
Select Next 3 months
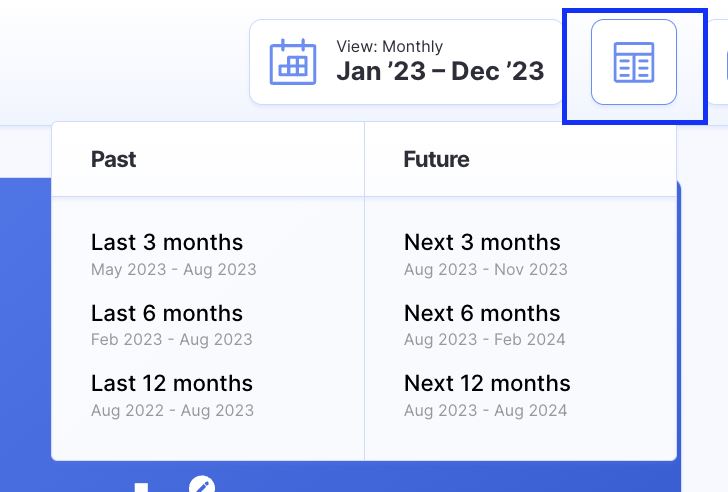tap(482, 242)
